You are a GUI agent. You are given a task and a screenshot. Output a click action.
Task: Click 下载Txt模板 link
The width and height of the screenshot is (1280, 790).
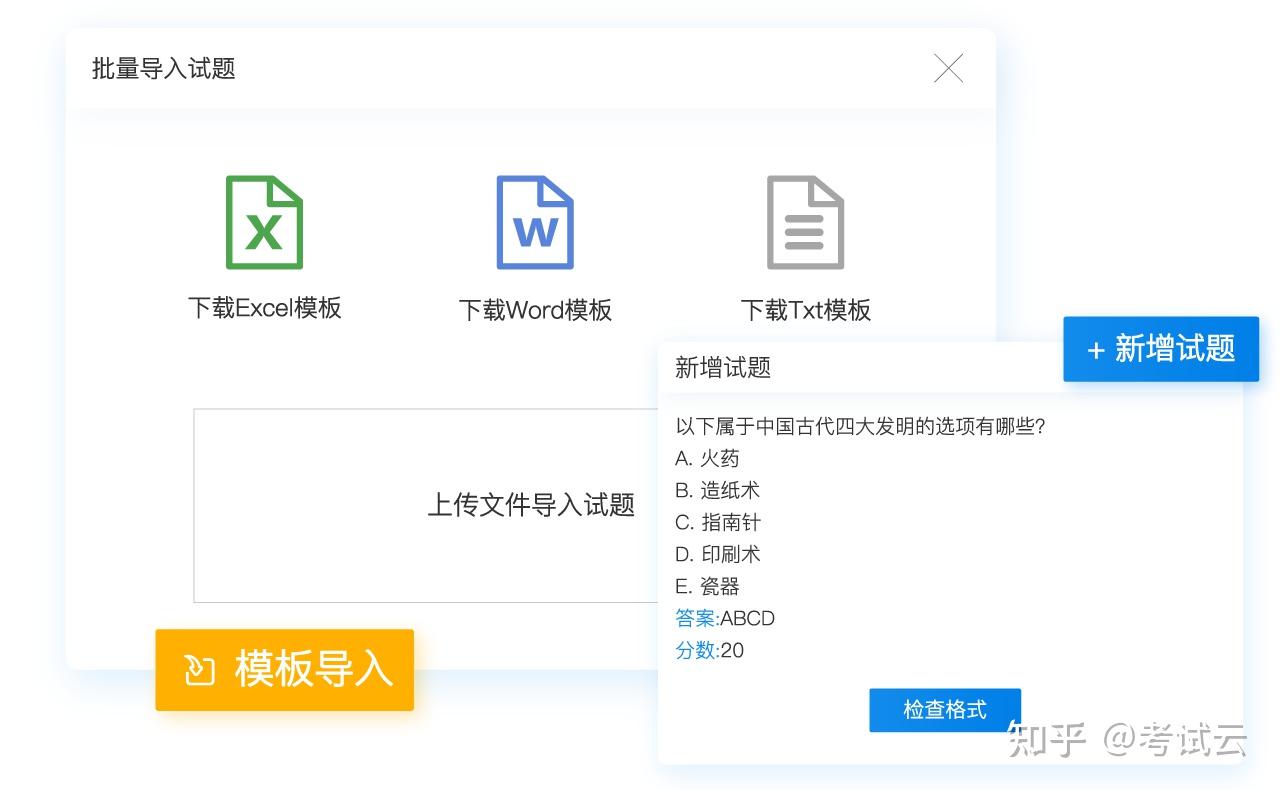point(806,310)
